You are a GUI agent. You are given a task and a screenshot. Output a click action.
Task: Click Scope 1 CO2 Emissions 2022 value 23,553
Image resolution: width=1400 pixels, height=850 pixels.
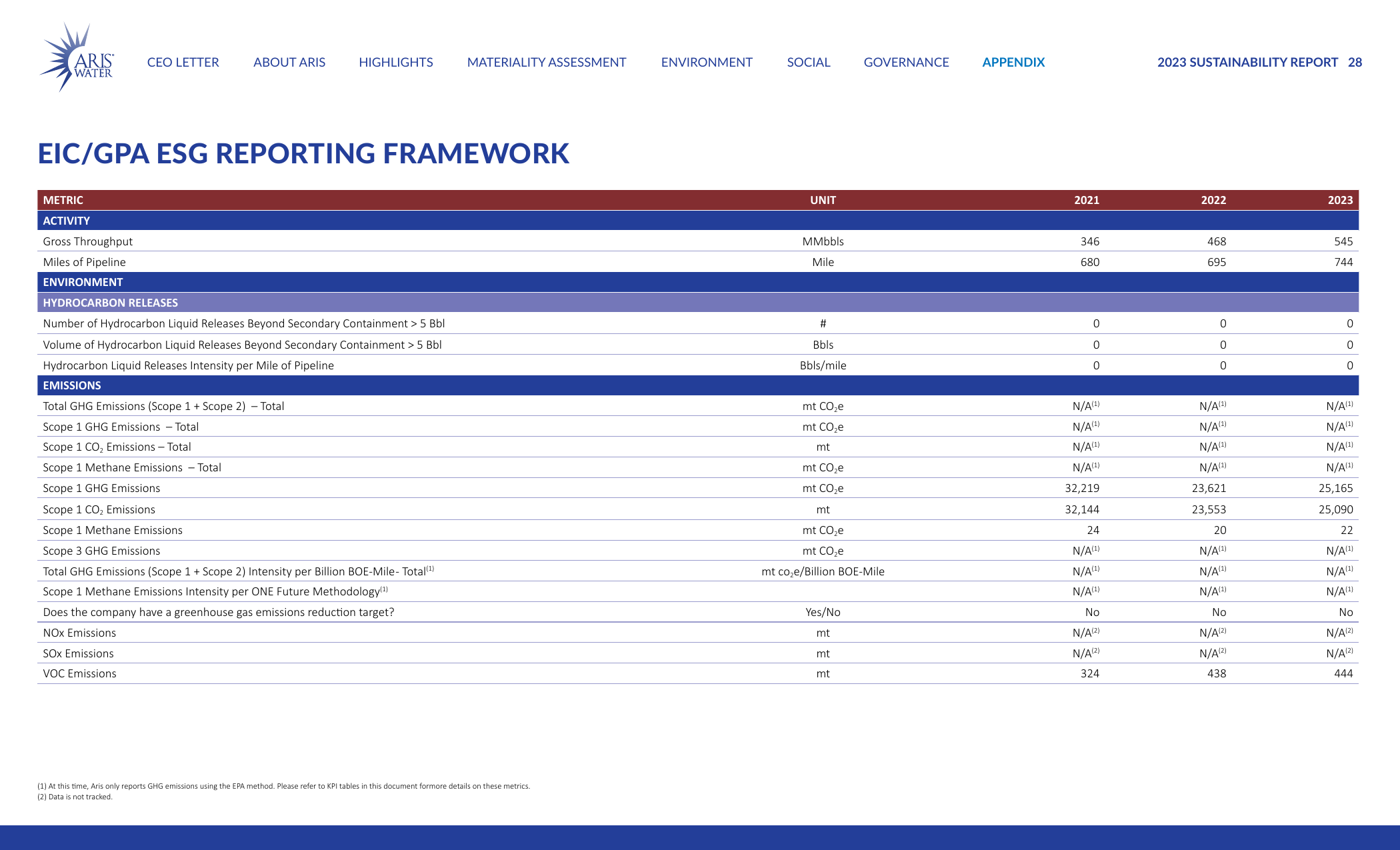point(1209,509)
